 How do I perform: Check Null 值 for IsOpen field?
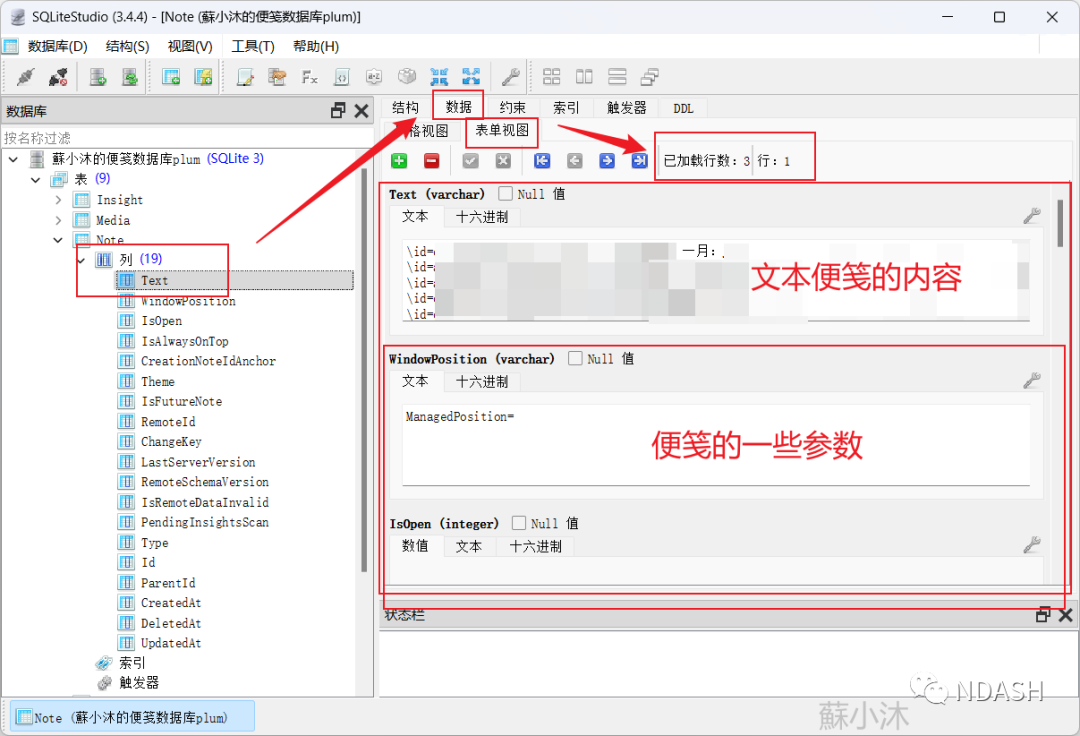(x=519, y=523)
